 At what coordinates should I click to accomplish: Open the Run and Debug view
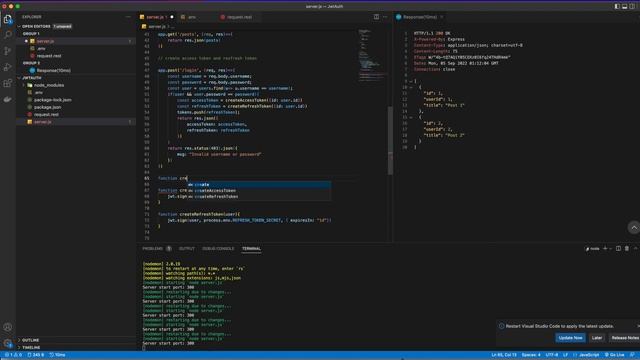coord(8,67)
